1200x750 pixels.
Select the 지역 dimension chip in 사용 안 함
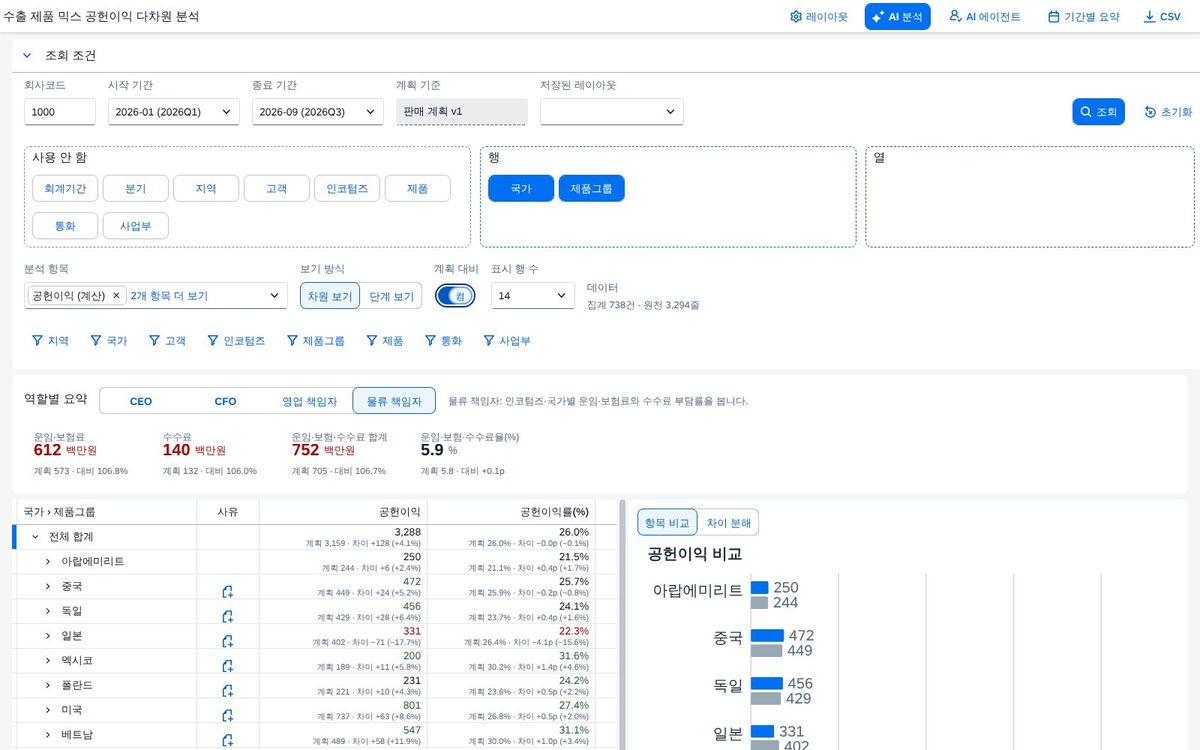[206, 188]
